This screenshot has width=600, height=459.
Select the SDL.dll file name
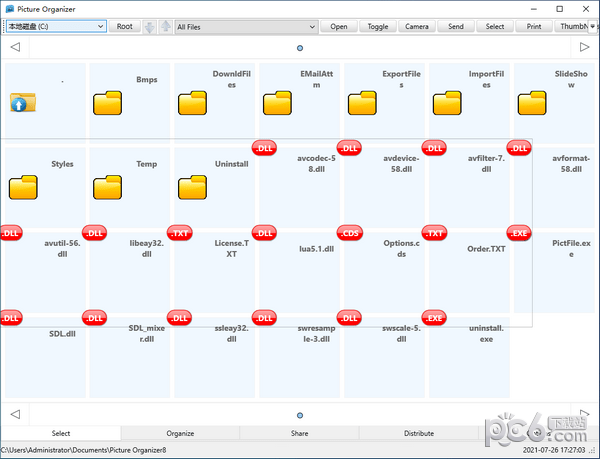pyautogui.click(x=62, y=334)
